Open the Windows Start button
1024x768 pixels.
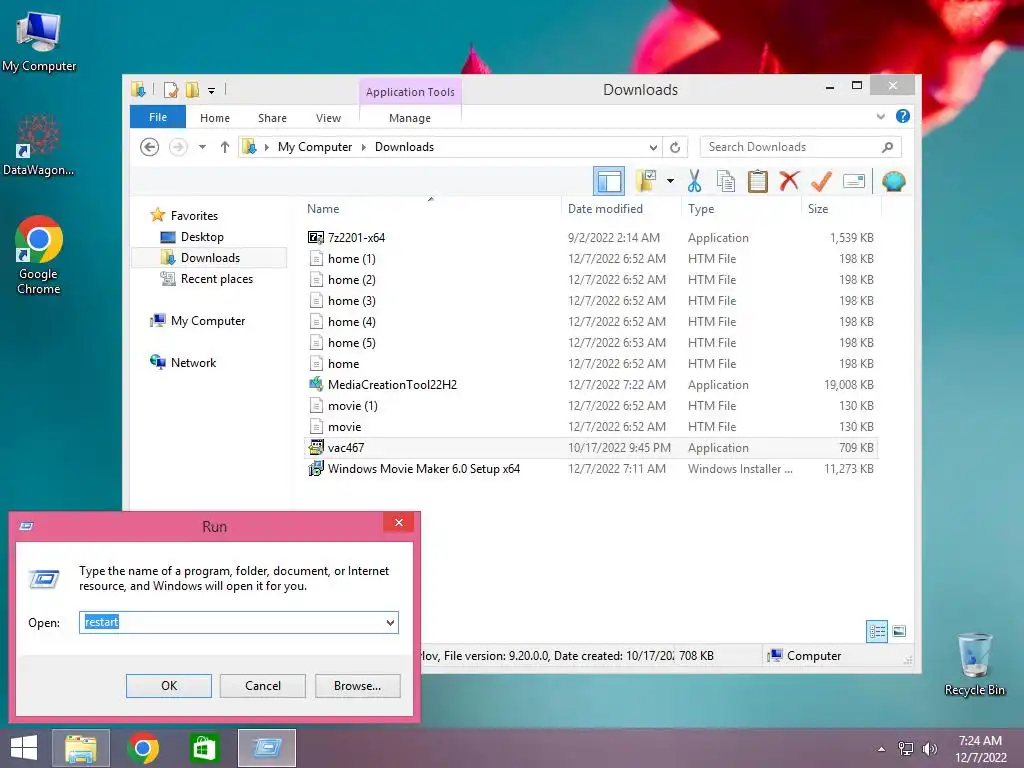click(x=24, y=748)
